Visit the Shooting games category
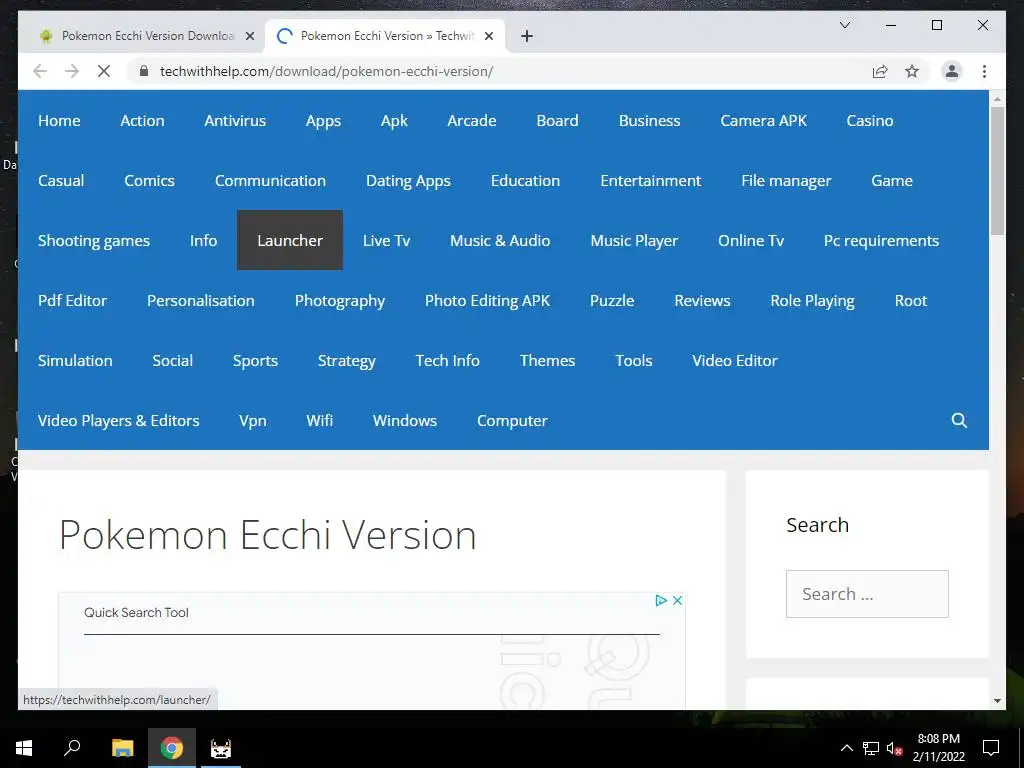Screen dimensions: 1024x768 [93, 240]
